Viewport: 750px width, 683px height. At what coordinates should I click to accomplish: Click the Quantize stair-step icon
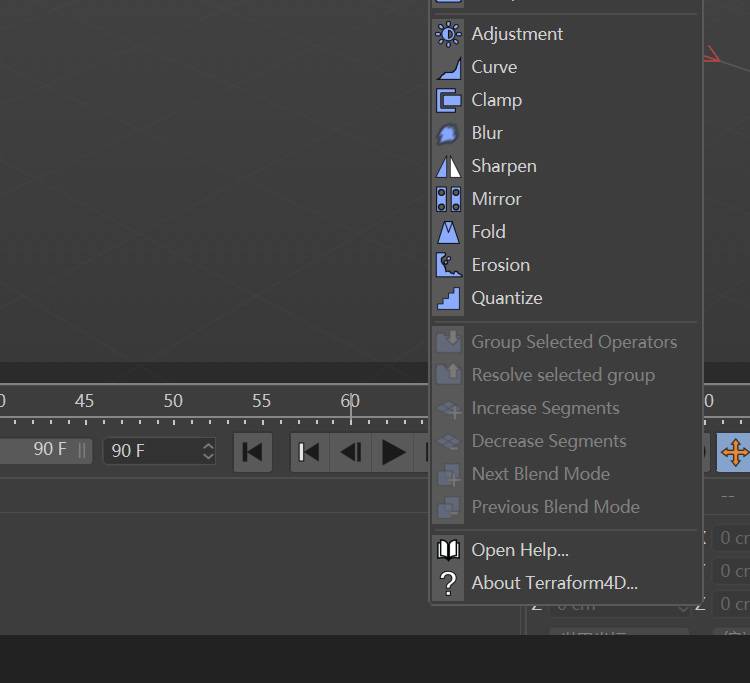coord(448,298)
